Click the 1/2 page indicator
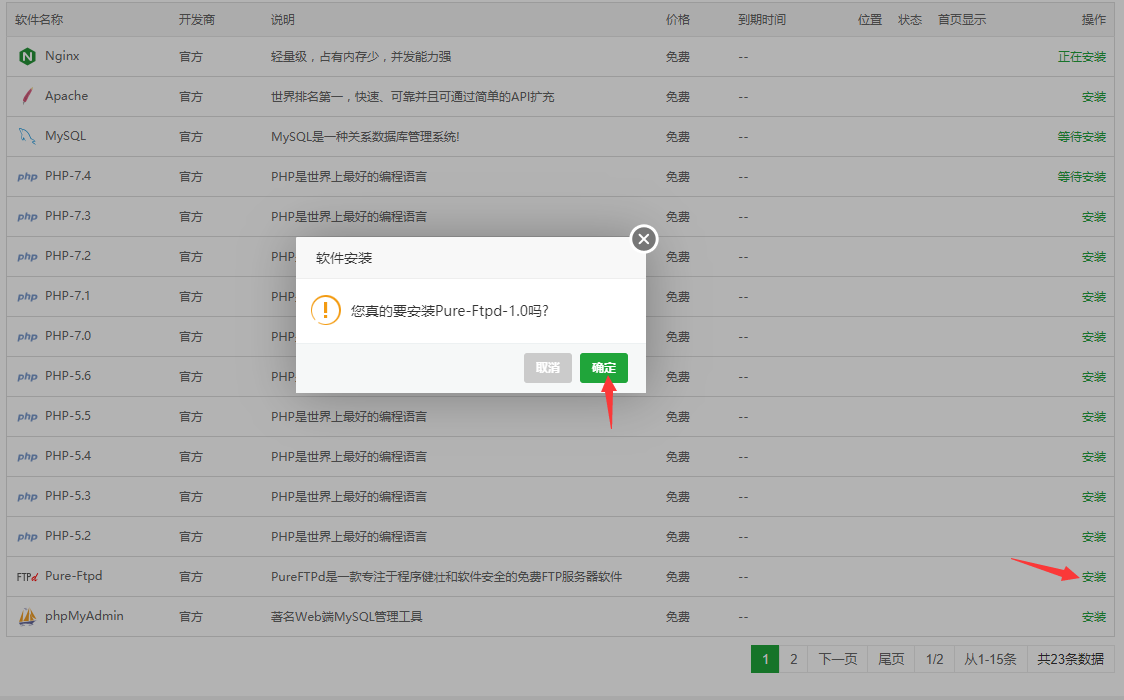The width and height of the screenshot is (1124, 700). [934, 659]
